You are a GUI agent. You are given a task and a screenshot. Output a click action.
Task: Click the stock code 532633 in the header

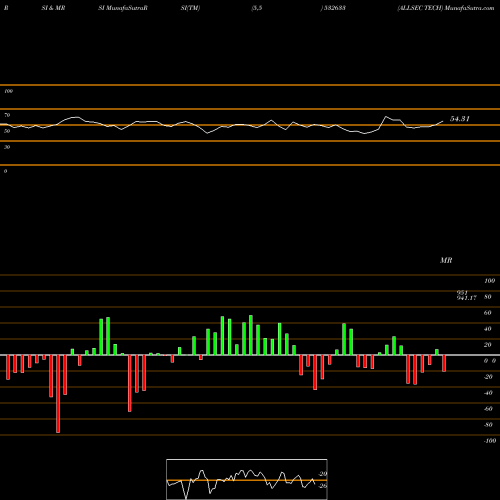(335, 8)
